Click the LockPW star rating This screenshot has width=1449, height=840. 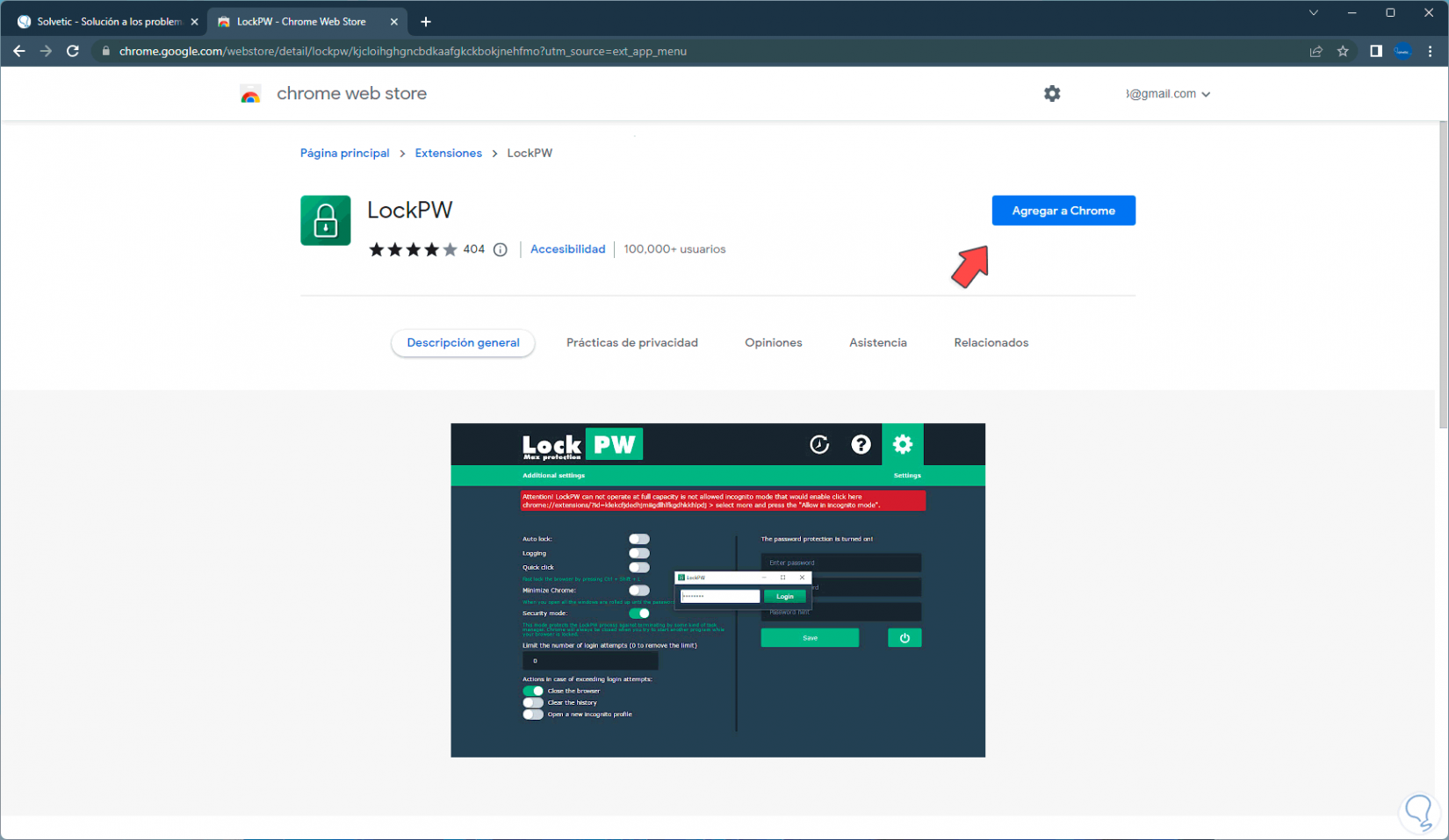pos(413,249)
